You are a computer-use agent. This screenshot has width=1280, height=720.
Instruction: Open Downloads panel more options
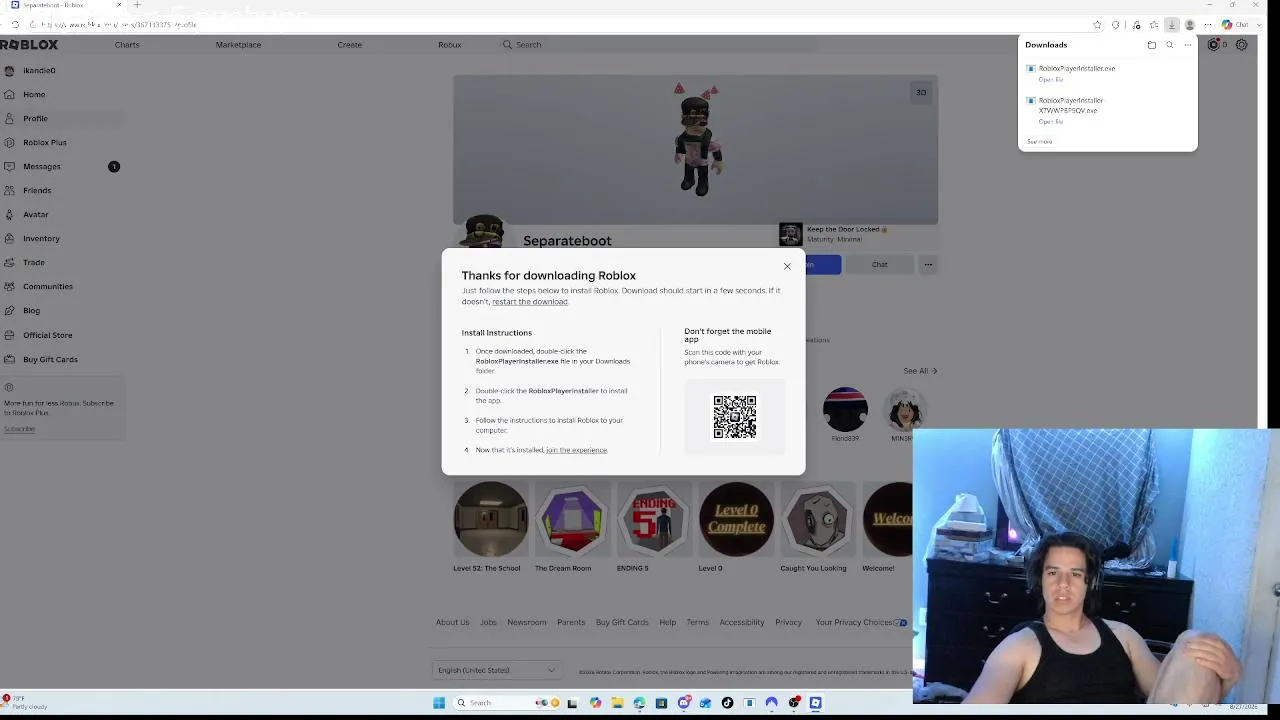[1188, 45]
